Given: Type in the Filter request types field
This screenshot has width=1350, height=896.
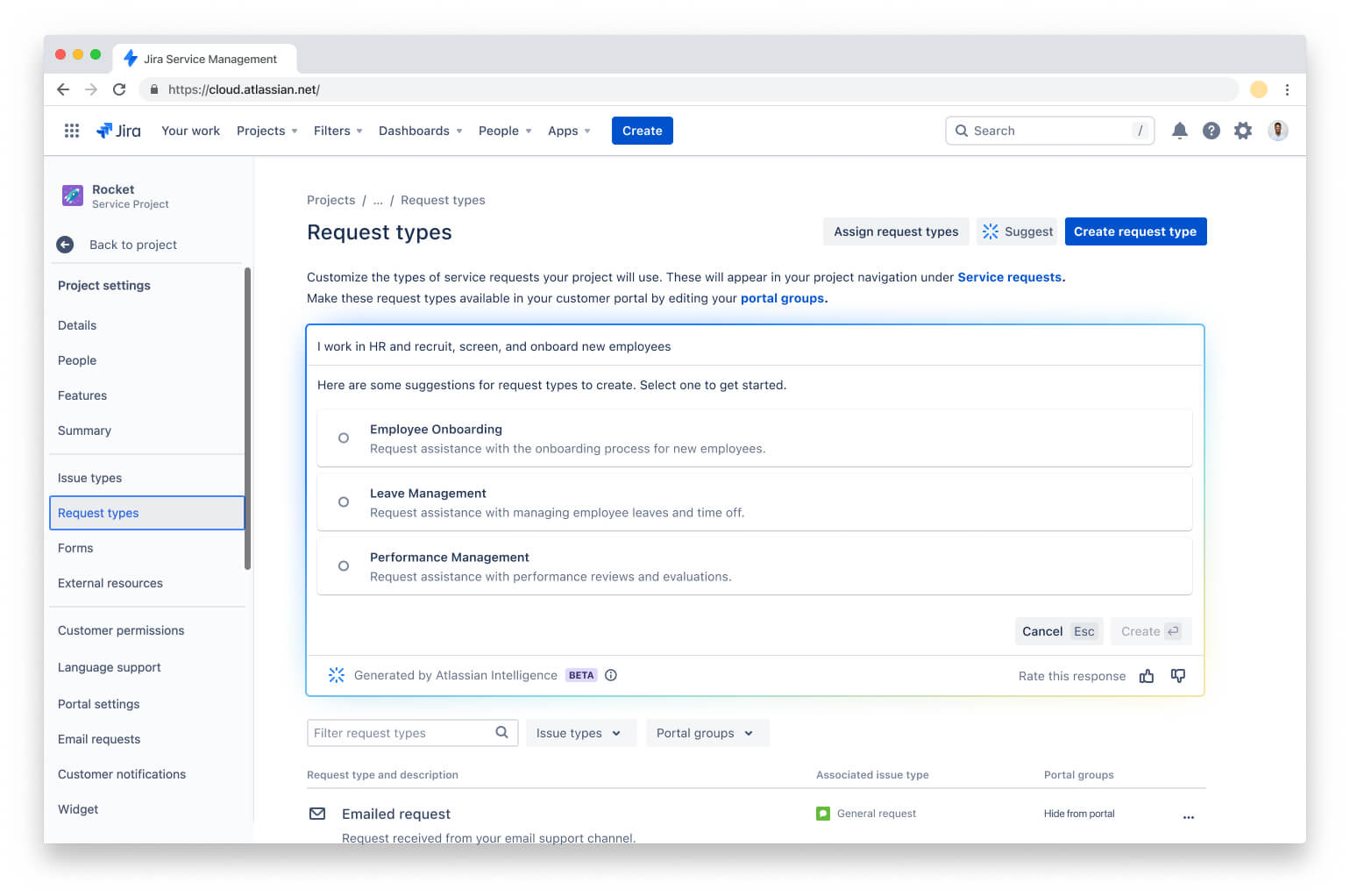Looking at the screenshot, I should click(399, 732).
